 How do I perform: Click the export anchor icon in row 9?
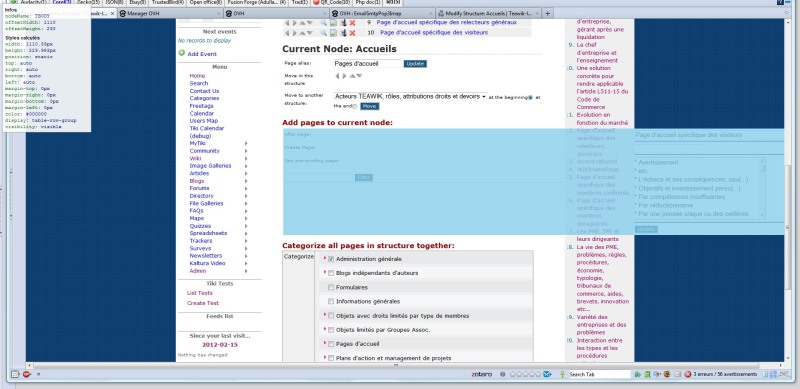pos(343,22)
